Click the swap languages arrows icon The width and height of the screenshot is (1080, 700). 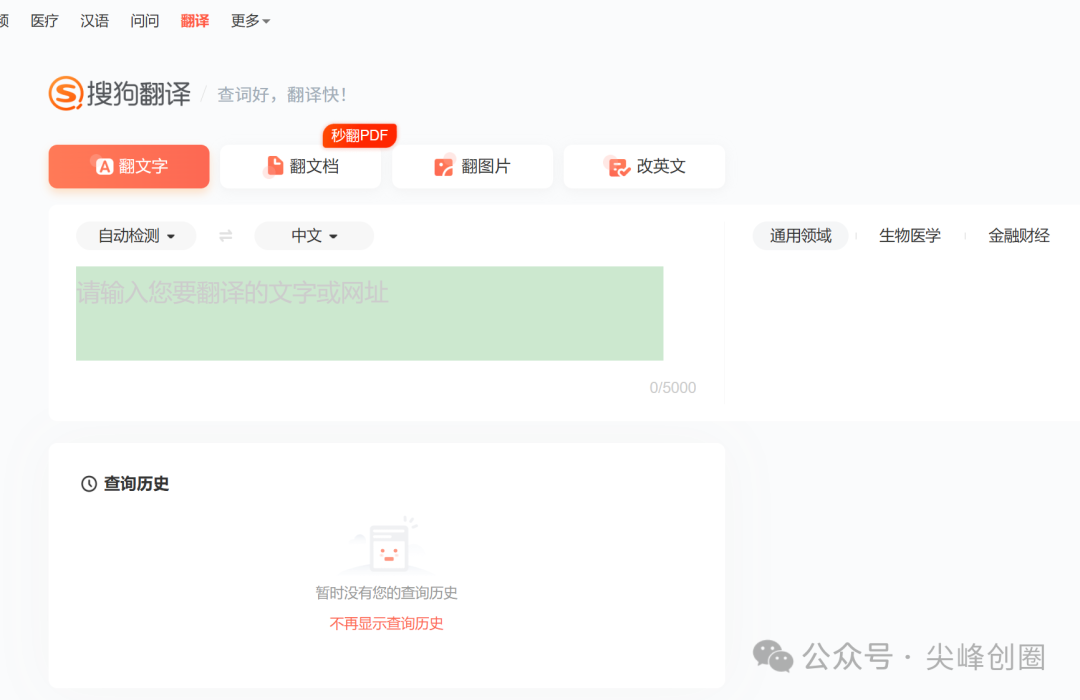[x=225, y=236]
